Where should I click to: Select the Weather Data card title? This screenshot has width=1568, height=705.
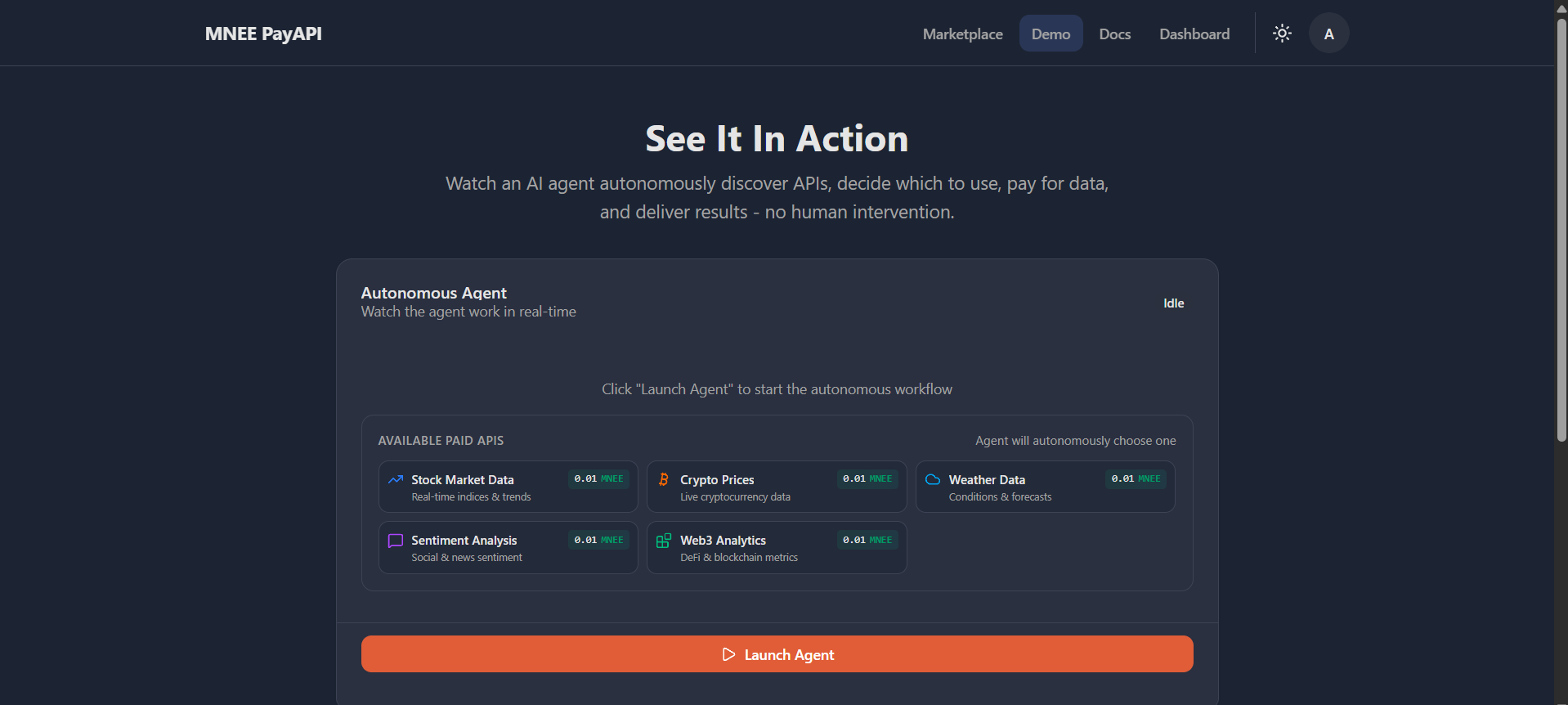tap(987, 480)
